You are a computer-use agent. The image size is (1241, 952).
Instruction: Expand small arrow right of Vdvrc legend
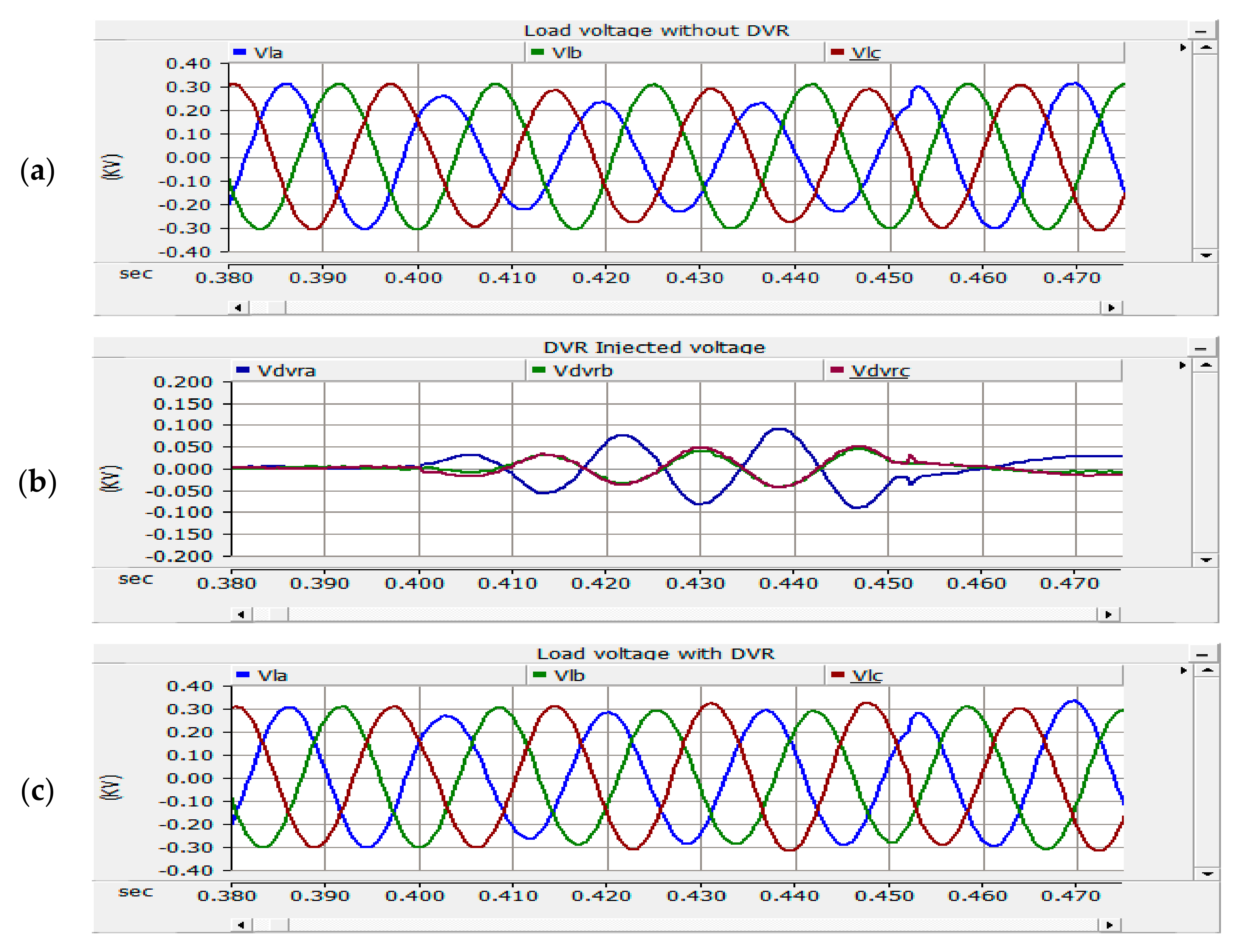tap(1182, 365)
